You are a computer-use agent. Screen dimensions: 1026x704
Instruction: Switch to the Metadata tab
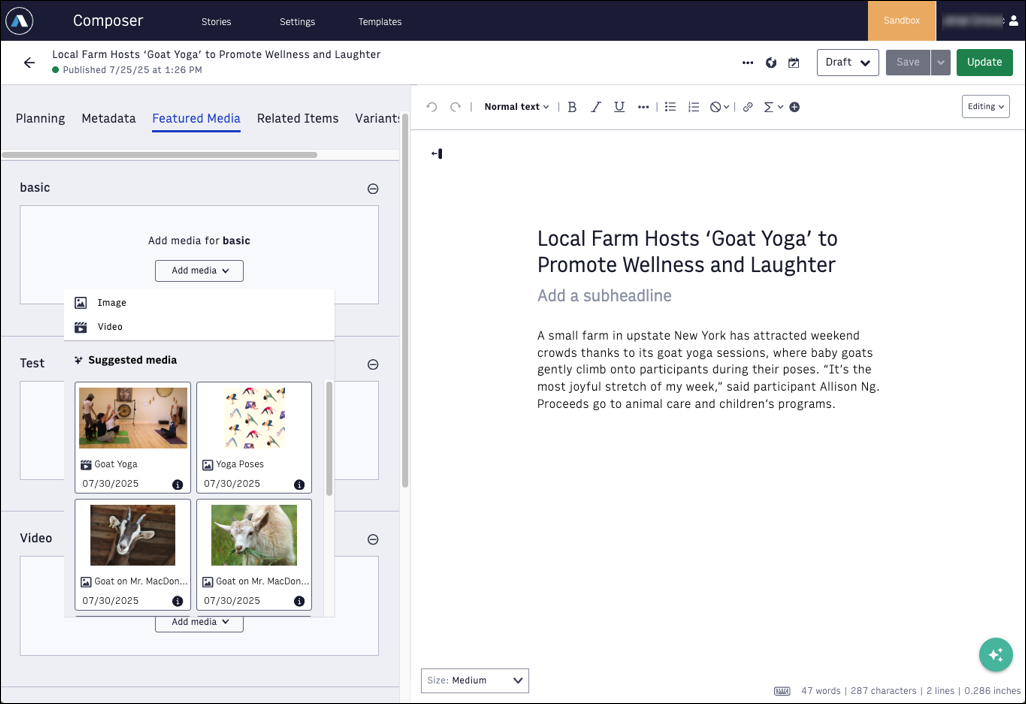(x=109, y=118)
